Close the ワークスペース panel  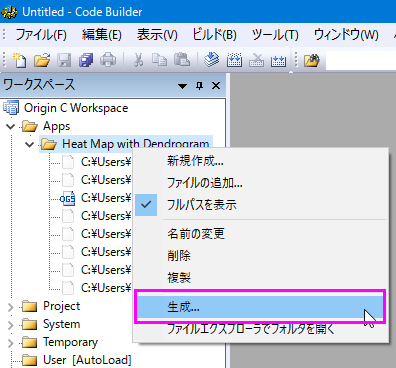[216, 86]
